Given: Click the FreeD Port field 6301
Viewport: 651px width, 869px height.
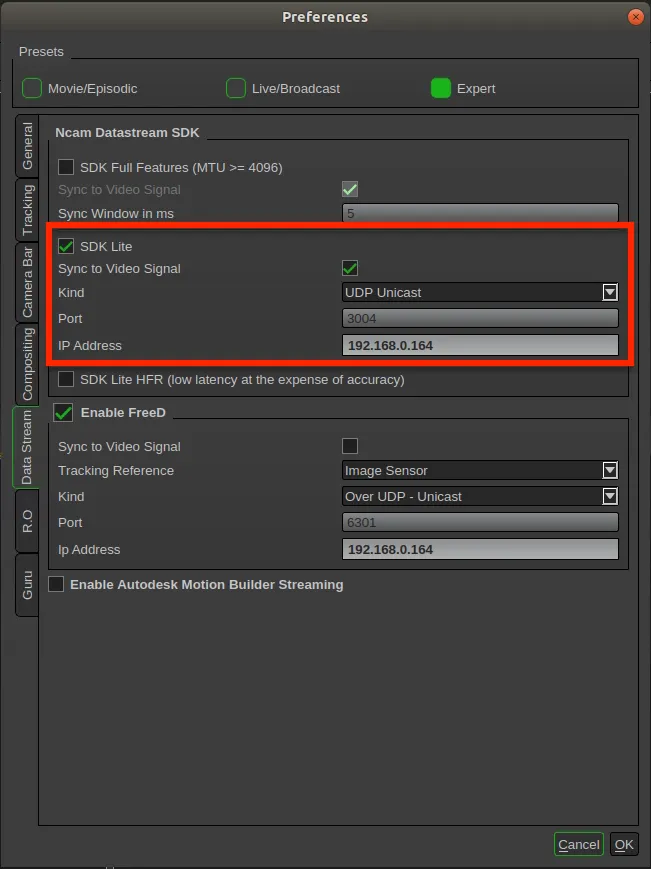Looking at the screenshot, I should click(x=480, y=522).
